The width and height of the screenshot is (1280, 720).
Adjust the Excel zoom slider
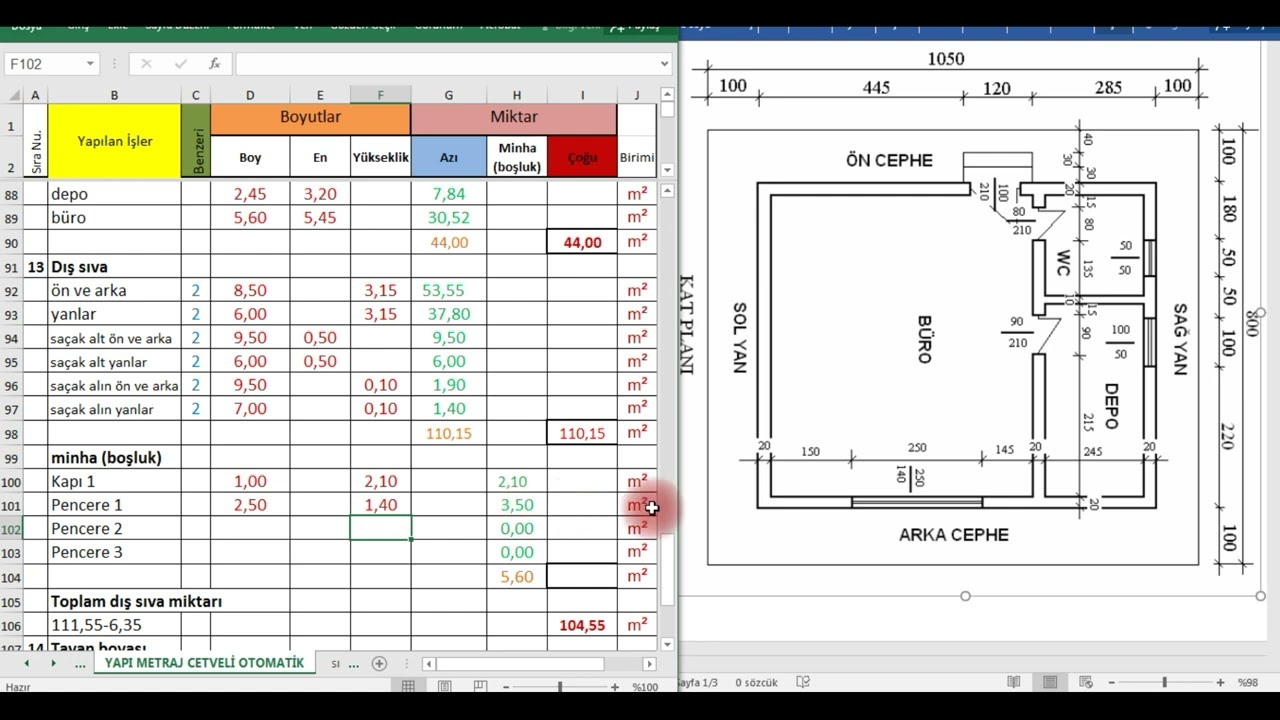(x=560, y=687)
